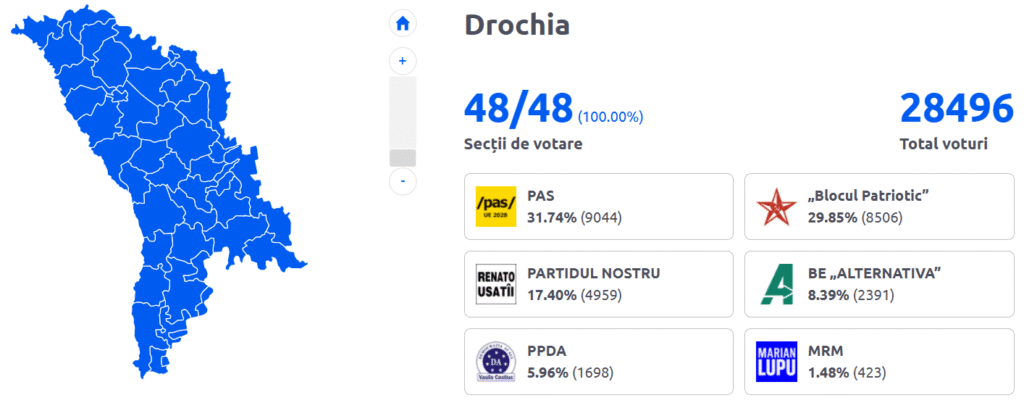Click the Drochia district title
The width and height of the screenshot is (1024, 403).
click(517, 25)
